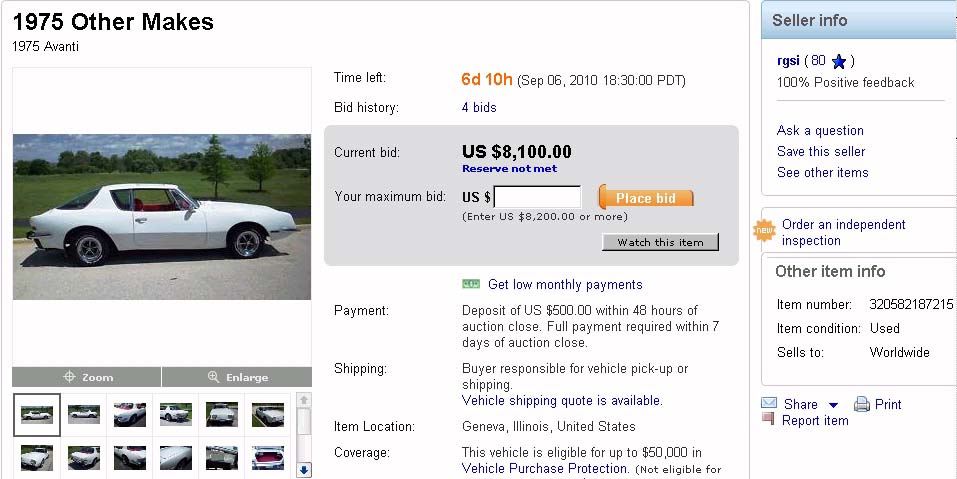Screen dimensions: 957x479
Task: Open the Ask a question link
Action: tap(820, 130)
